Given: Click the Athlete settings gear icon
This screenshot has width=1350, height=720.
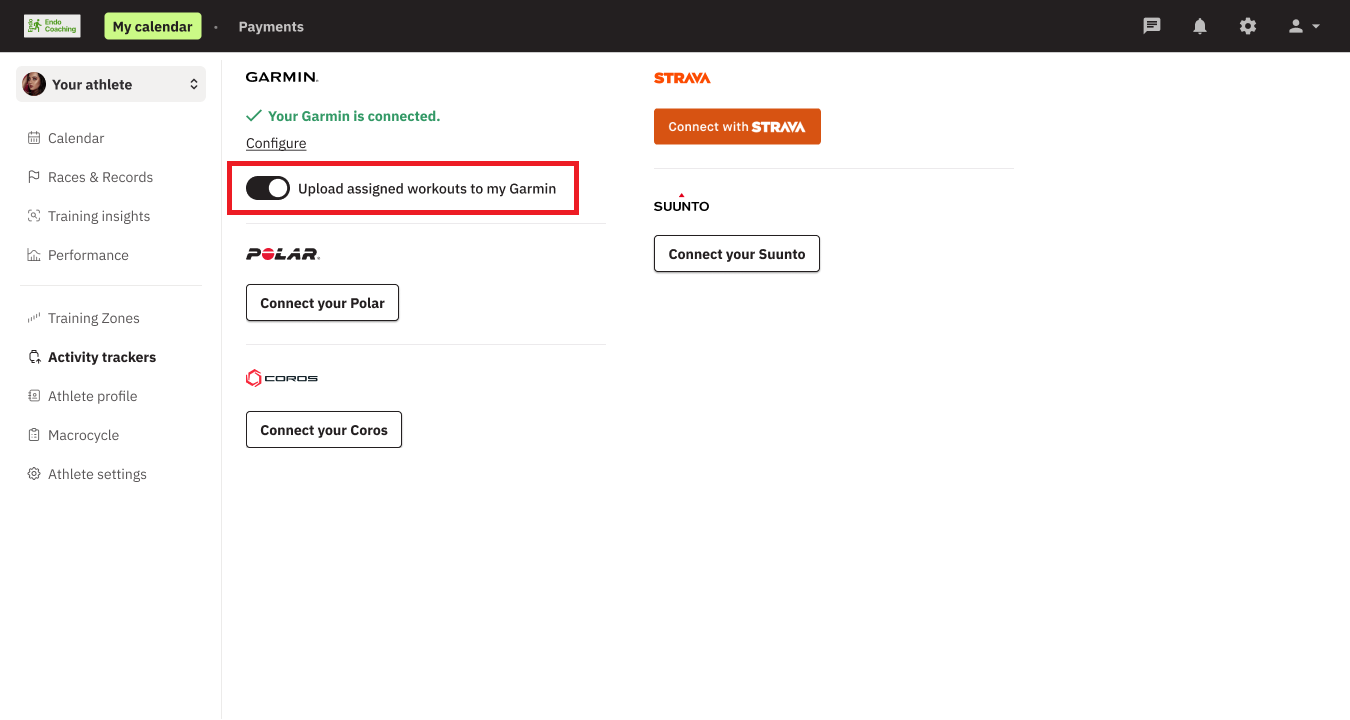Looking at the screenshot, I should (34, 474).
